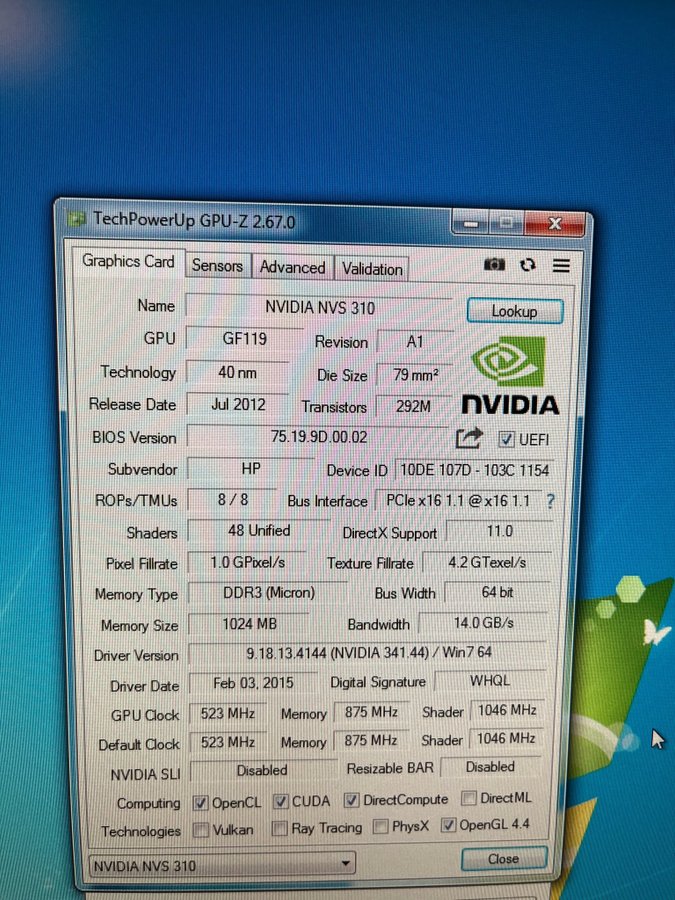Click the Resizable BAR Disabled field
The image size is (675, 900).
490,767
